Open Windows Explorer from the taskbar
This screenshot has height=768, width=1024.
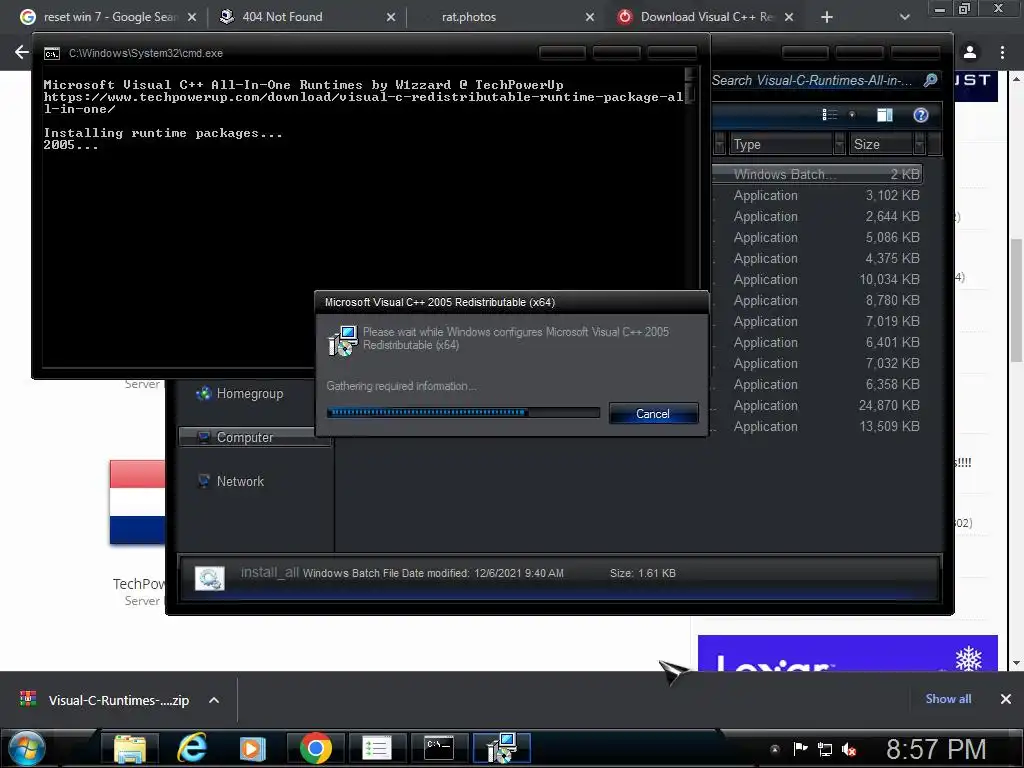coord(129,748)
